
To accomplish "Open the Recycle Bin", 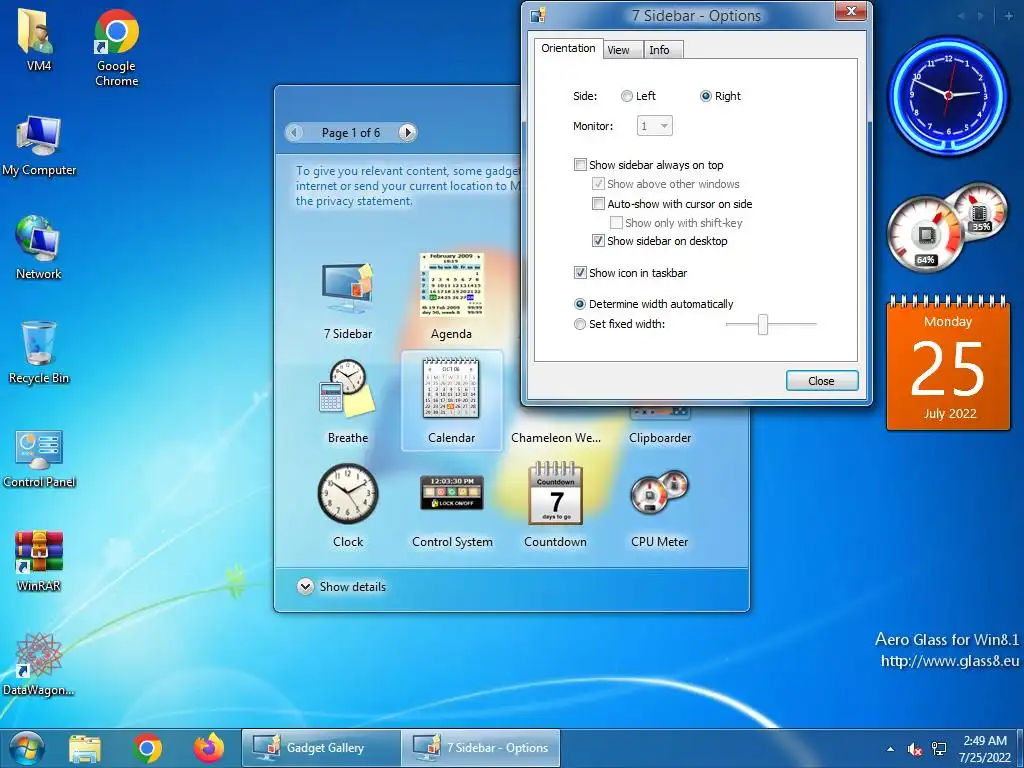I will [x=39, y=353].
